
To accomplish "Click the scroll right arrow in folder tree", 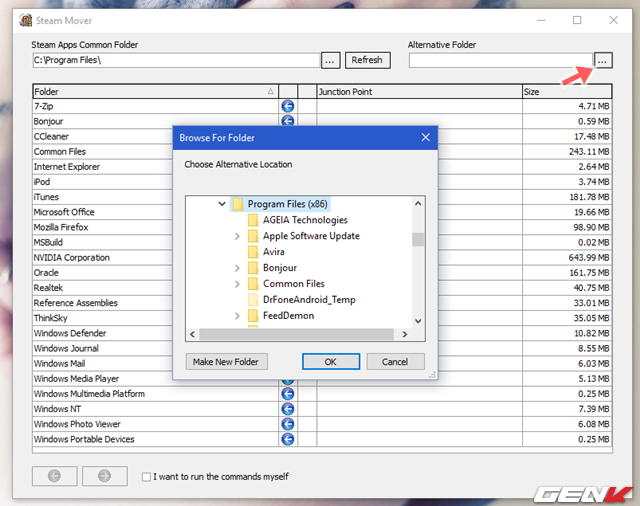I will 404,334.
